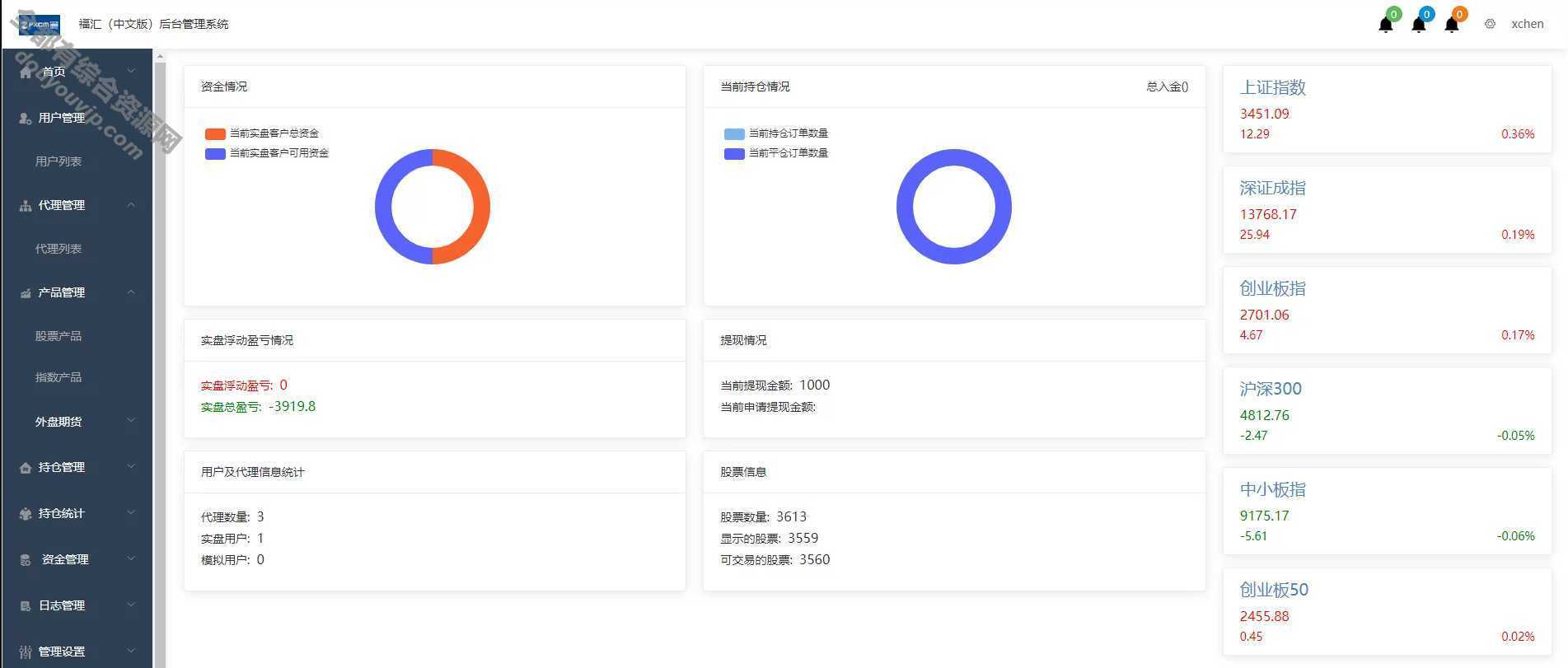Click the chart icon beside 产品管理
The width and height of the screenshot is (1568, 668).
26,293
